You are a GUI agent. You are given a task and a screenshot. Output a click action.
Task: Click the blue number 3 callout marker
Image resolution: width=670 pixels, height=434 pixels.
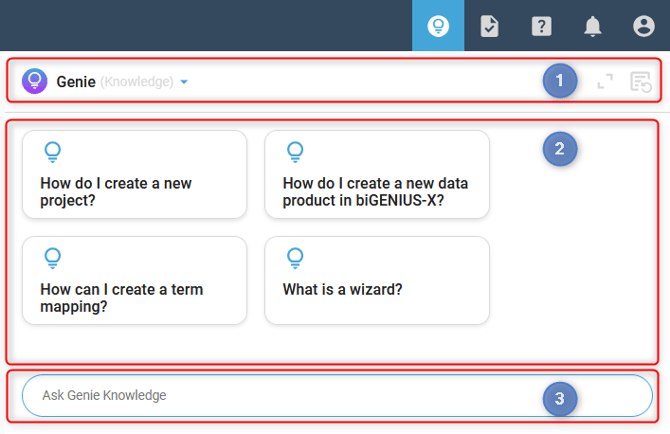560,399
